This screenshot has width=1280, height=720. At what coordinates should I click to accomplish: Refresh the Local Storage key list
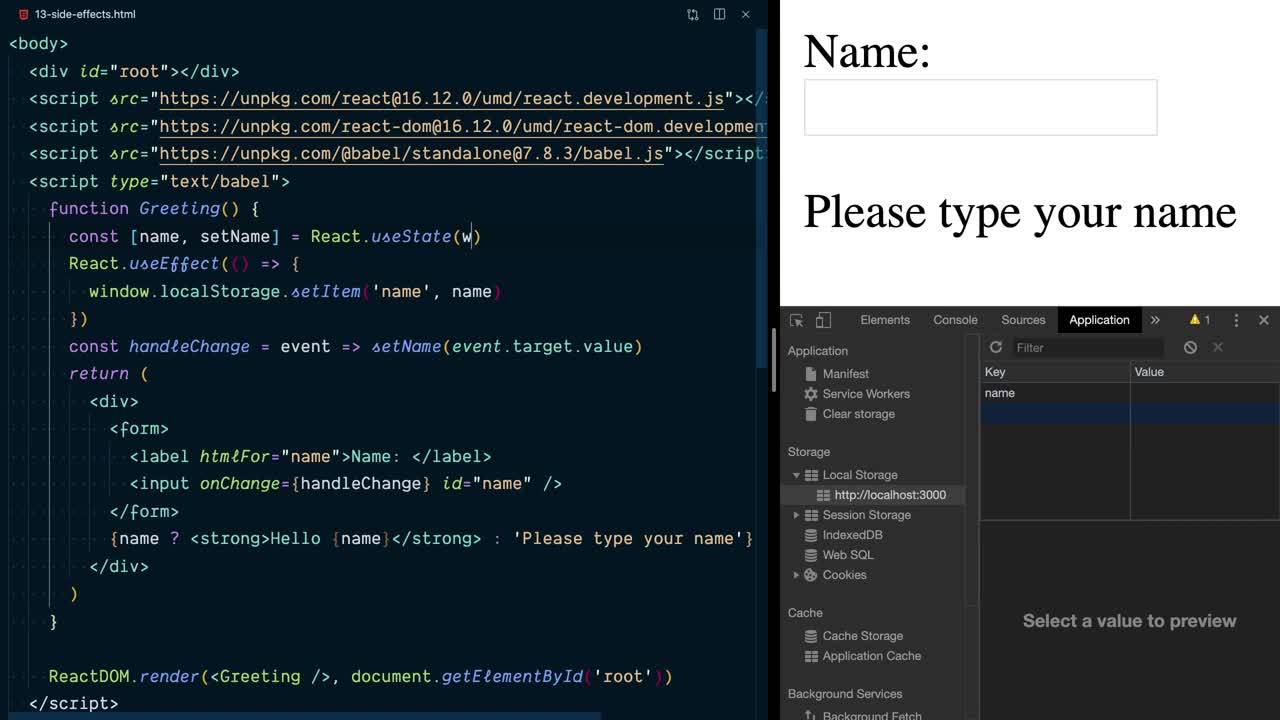click(995, 347)
